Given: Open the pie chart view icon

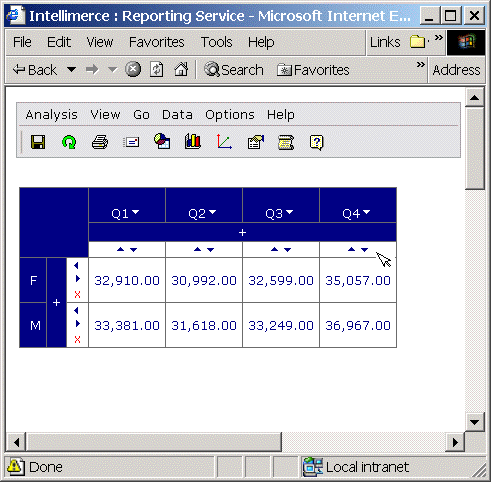Looking at the screenshot, I should pos(162,141).
